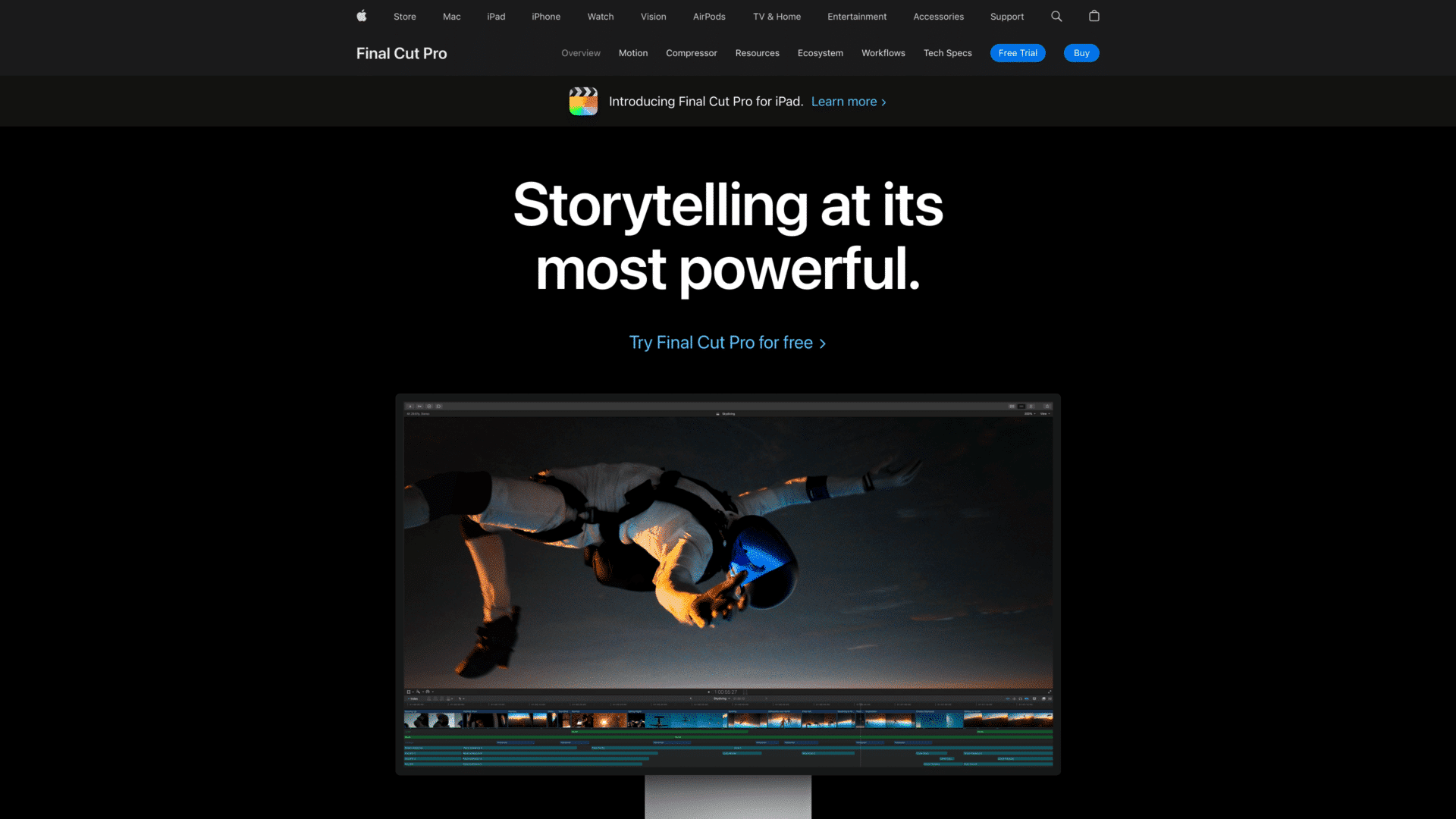
Task: Click the Final Cut Pro clapperboard app icon
Action: pyautogui.click(x=583, y=101)
